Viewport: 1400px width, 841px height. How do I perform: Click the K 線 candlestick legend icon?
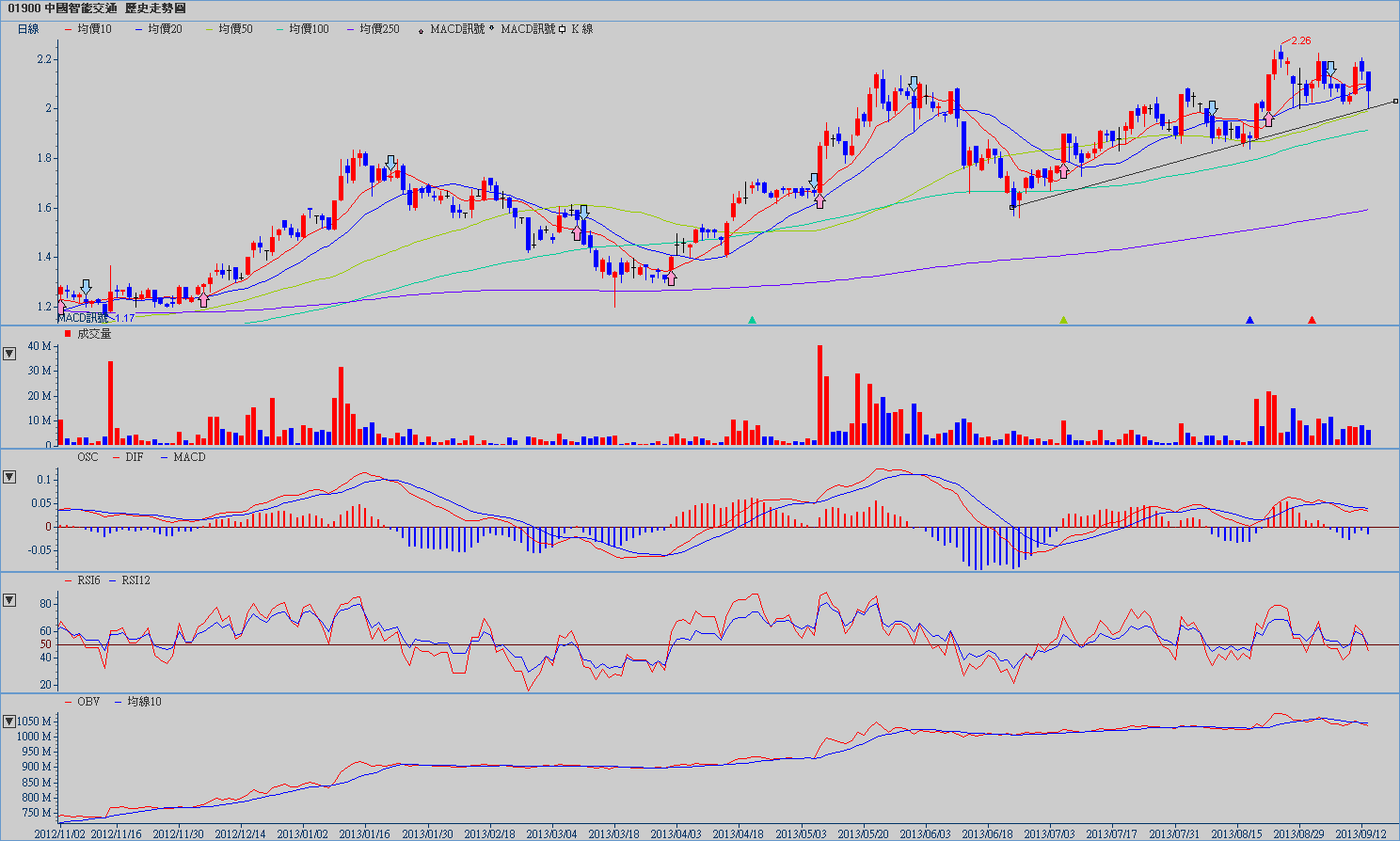tap(563, 29)
